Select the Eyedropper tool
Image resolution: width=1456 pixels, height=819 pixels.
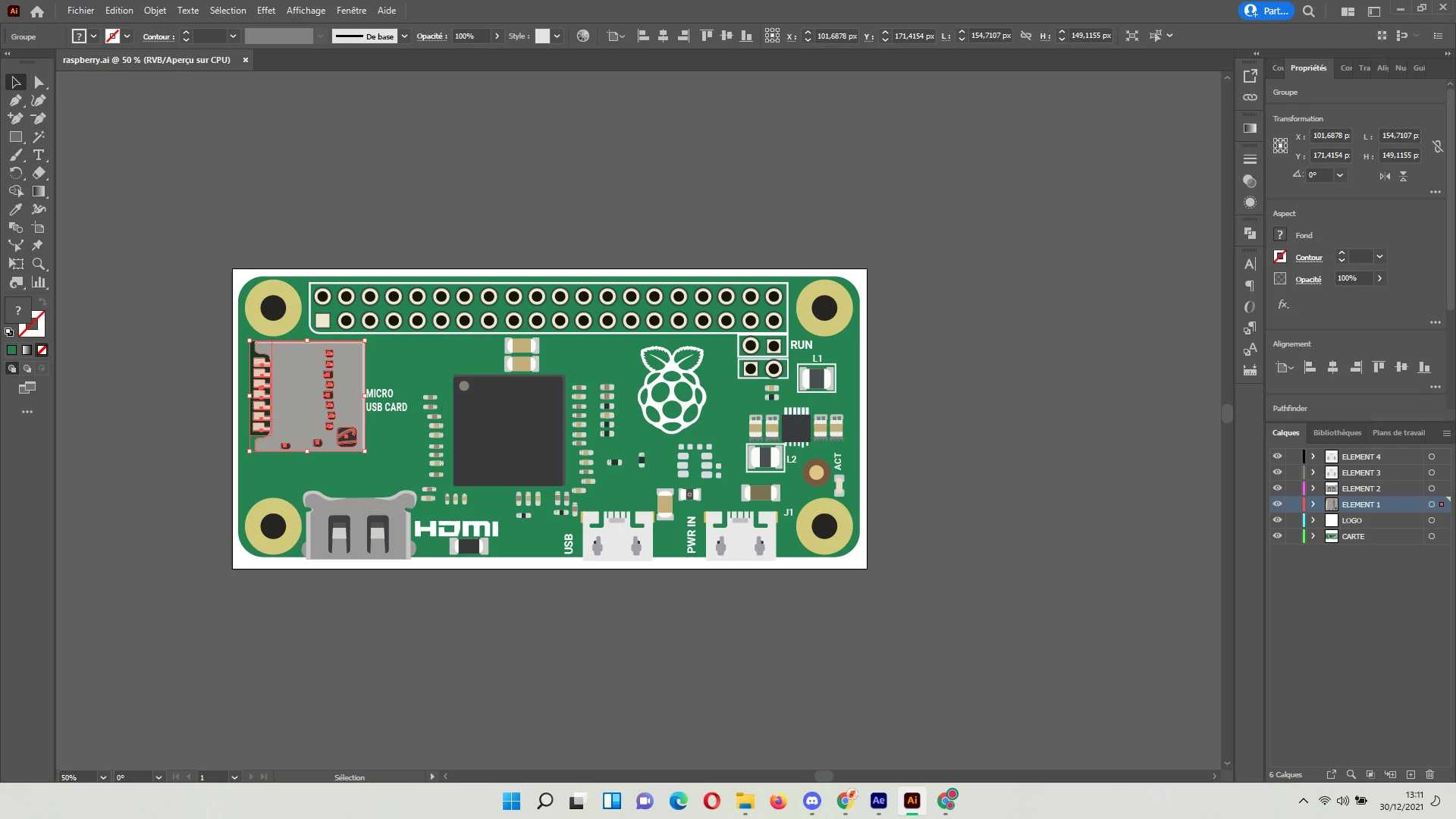(x=15, y=209)
